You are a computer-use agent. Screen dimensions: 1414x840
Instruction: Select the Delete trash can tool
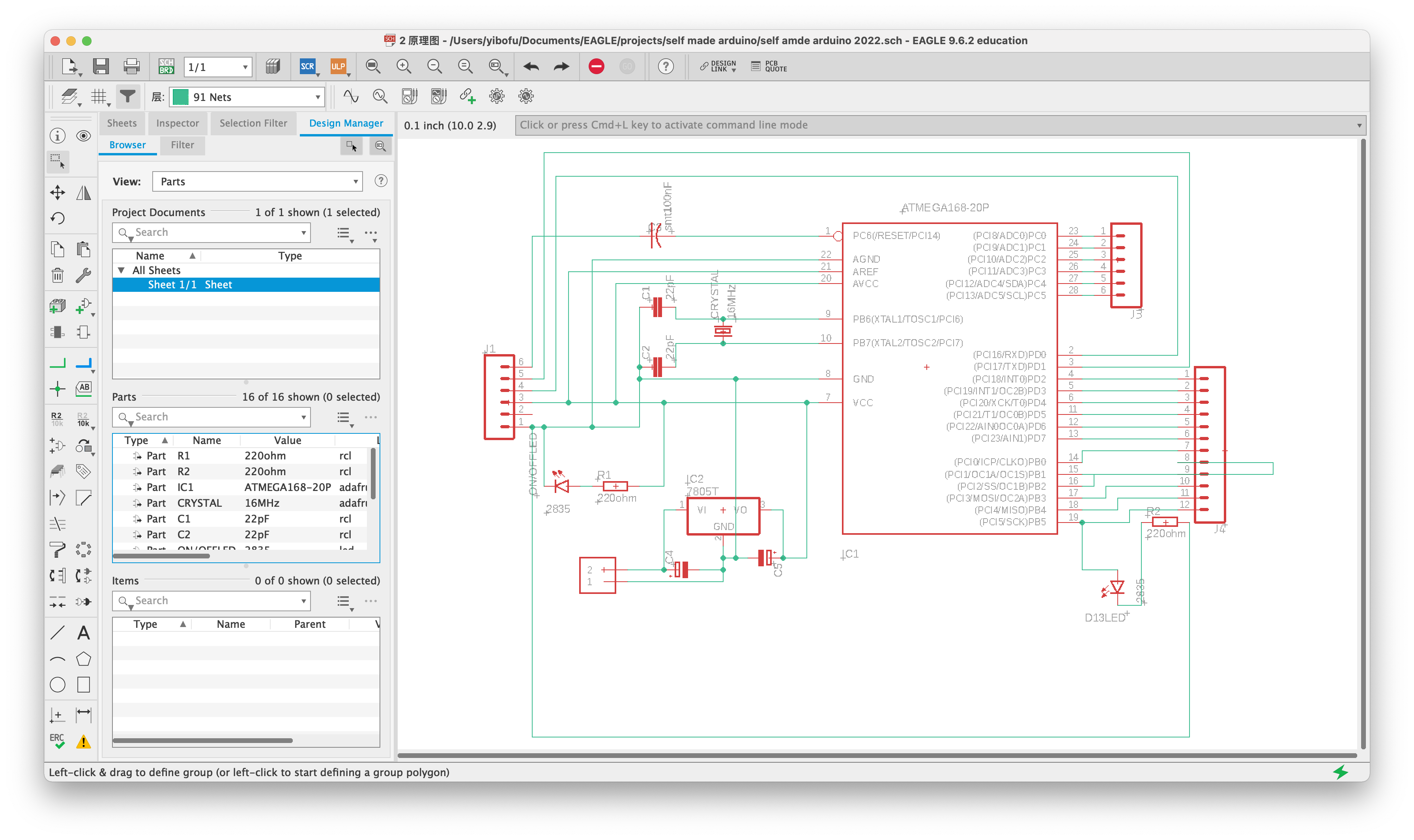point(57,276)
